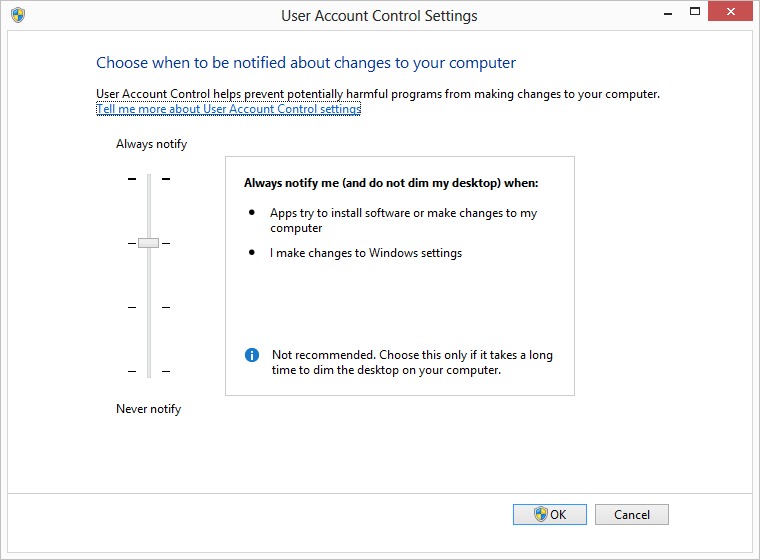Set slider to top tick below 'Always notify'
The height and width of the screenshot is (560, 760).
click(148, 179)
